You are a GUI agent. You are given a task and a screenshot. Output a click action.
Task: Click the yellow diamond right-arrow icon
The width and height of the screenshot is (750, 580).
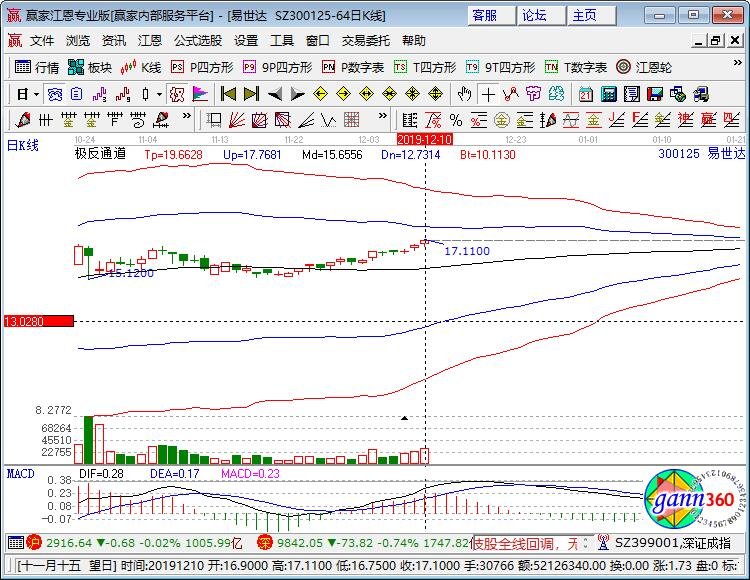pos(343,94)
